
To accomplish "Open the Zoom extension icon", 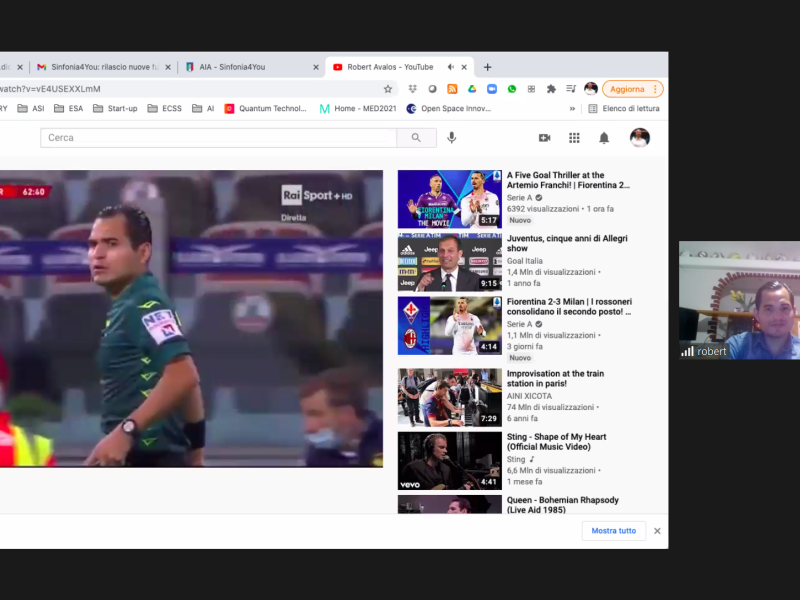I will (492, 89).
